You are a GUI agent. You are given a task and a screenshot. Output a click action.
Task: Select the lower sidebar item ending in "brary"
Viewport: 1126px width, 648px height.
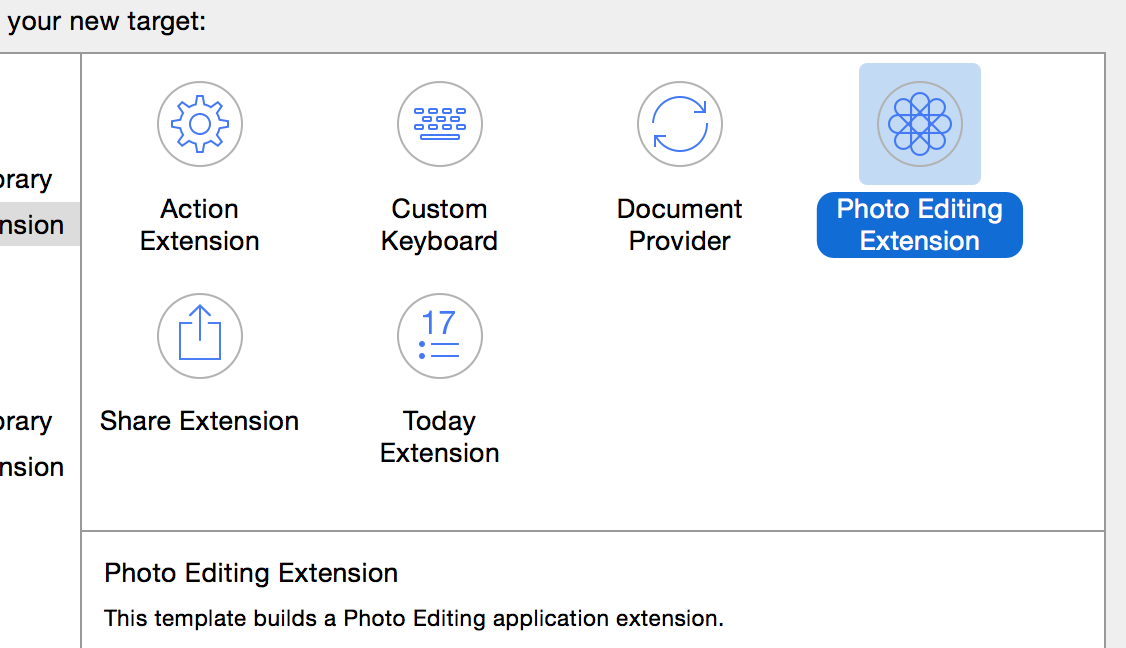pyautogui.click(x=26, y=422)
